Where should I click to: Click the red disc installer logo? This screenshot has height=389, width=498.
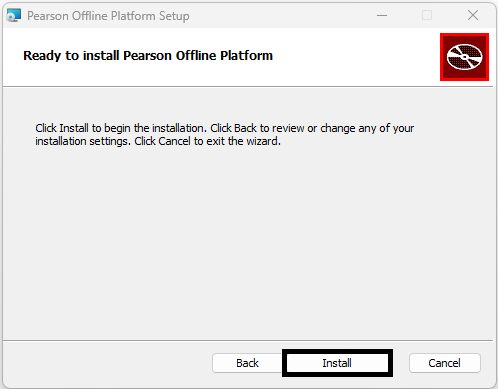pos(464,57)
